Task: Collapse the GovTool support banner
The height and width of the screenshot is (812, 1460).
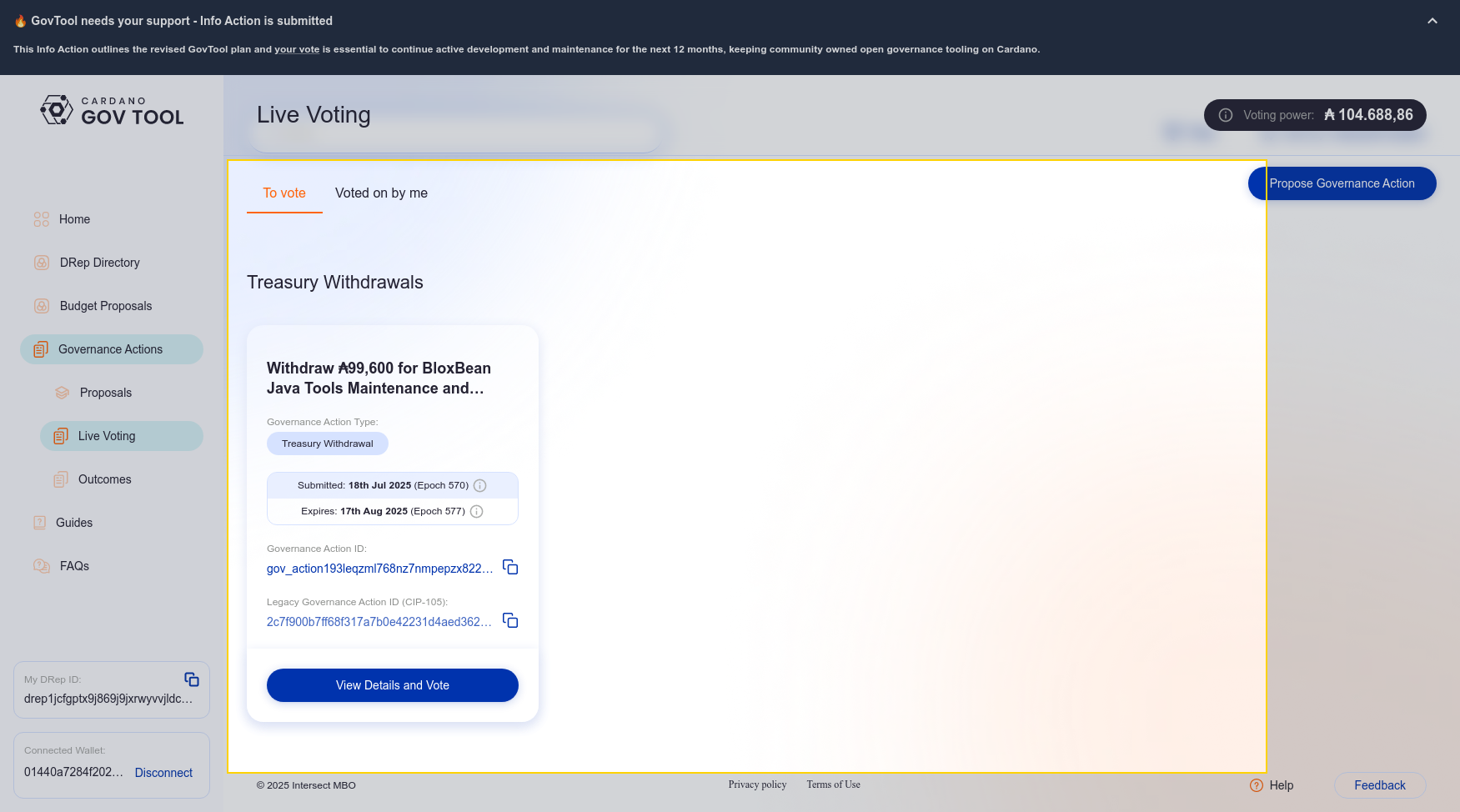Action: click(1432, 21)
